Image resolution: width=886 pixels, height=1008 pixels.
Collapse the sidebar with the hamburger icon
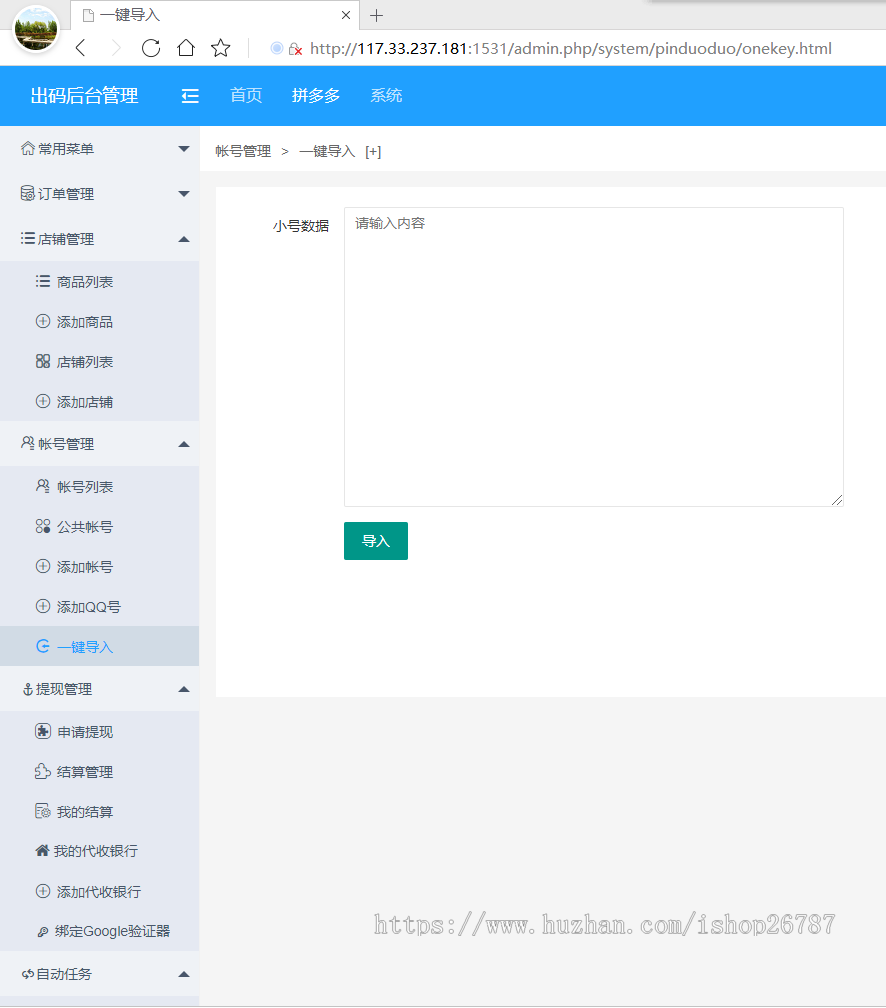pos(190,96)
